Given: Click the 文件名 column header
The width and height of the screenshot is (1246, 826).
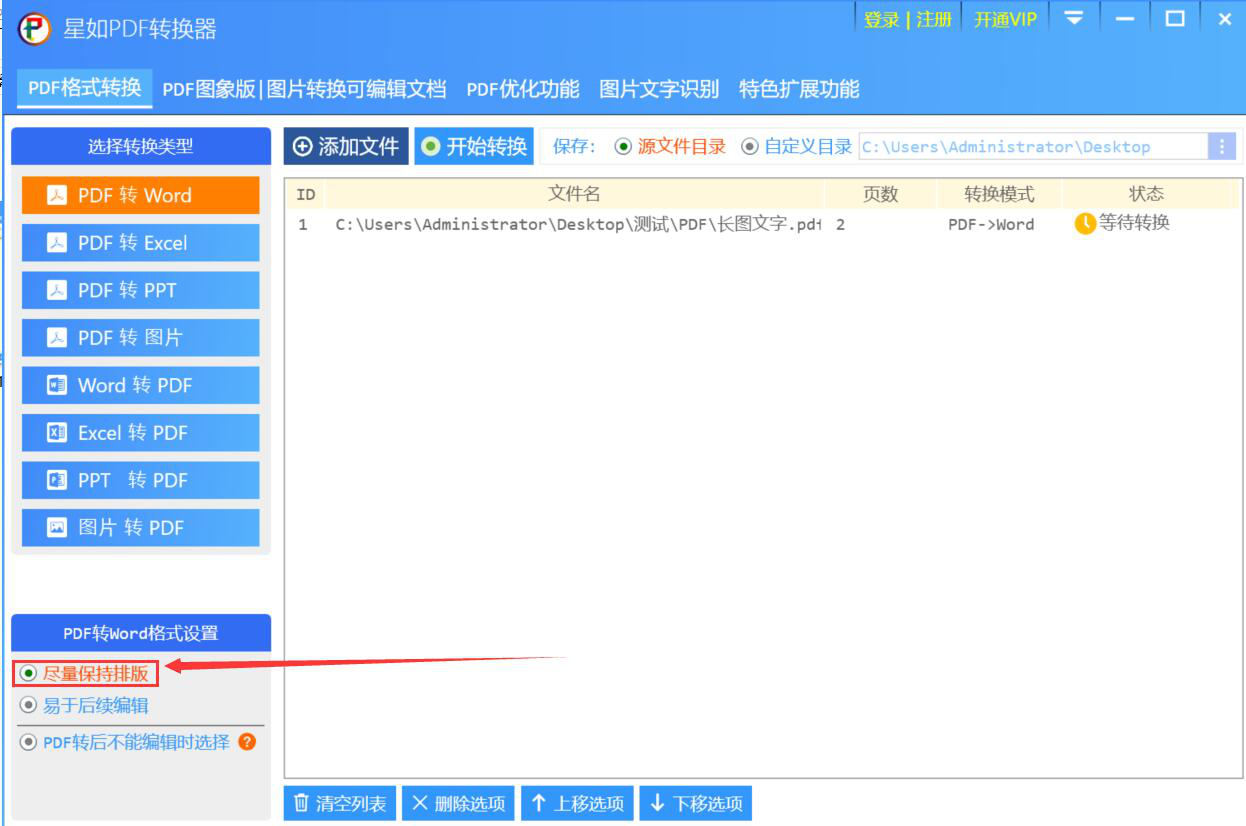Looking at the screenshot, I should (x=574, y=194).
